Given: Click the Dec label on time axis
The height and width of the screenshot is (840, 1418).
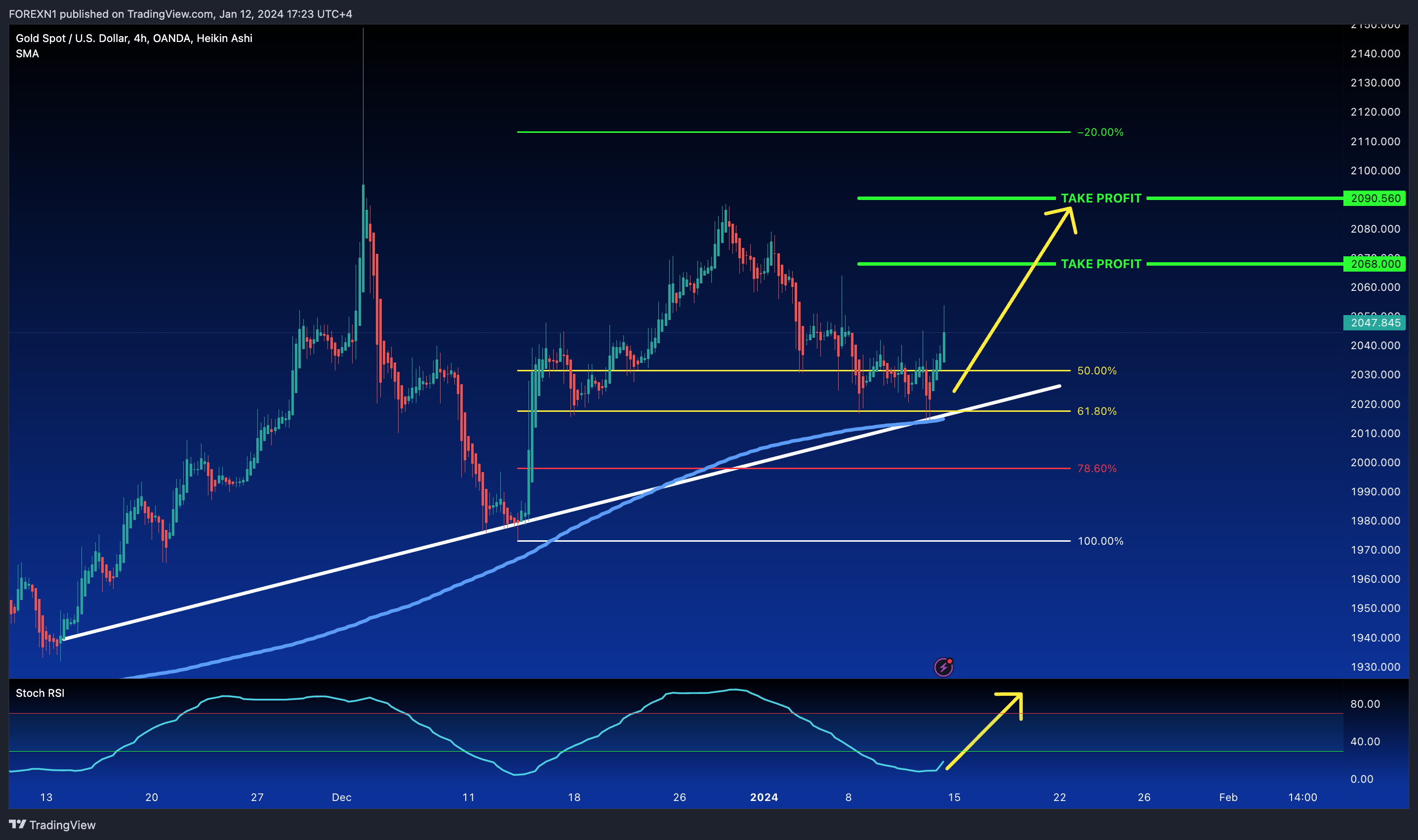Looking at the screenshot, I should 341,797.
